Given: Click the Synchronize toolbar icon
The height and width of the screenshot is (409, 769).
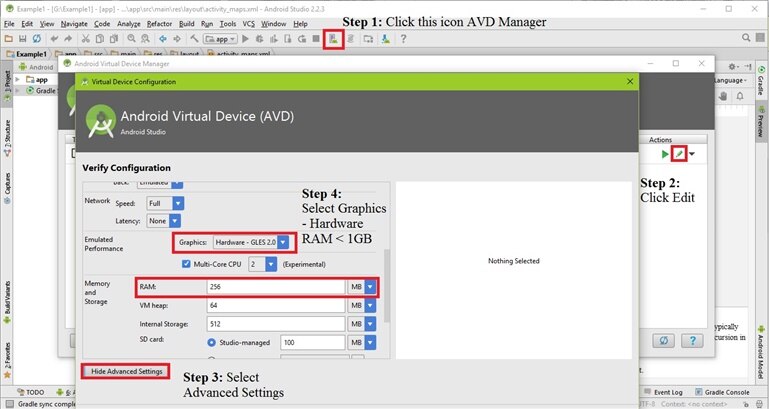Looking at the screenshot, I should pyautogui.click(x=37, y=39).
